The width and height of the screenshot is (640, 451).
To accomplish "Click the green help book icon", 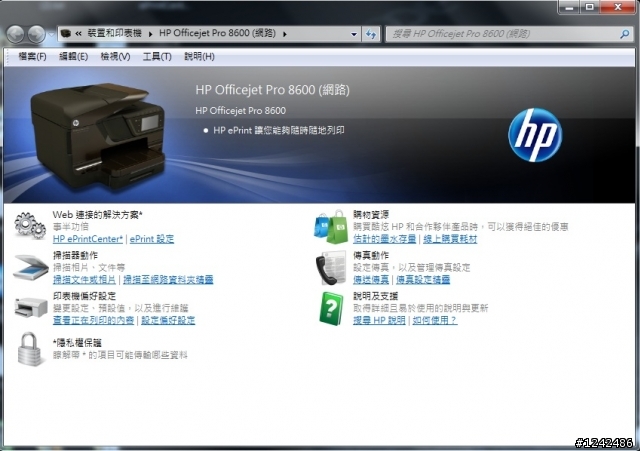I will (331, 308).
